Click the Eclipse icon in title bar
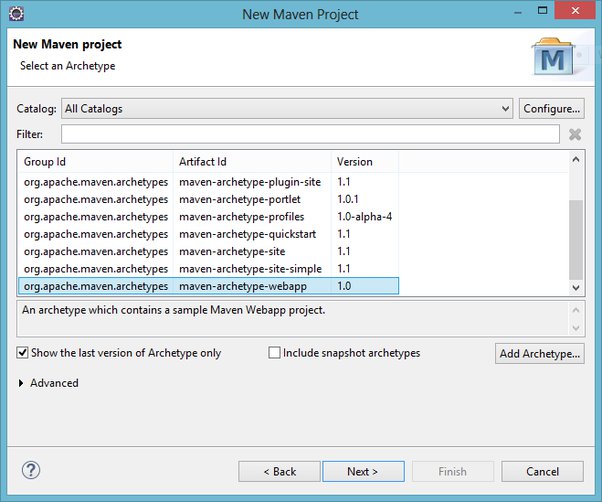The height and width of the screenshot is (502, 602). 16,14
